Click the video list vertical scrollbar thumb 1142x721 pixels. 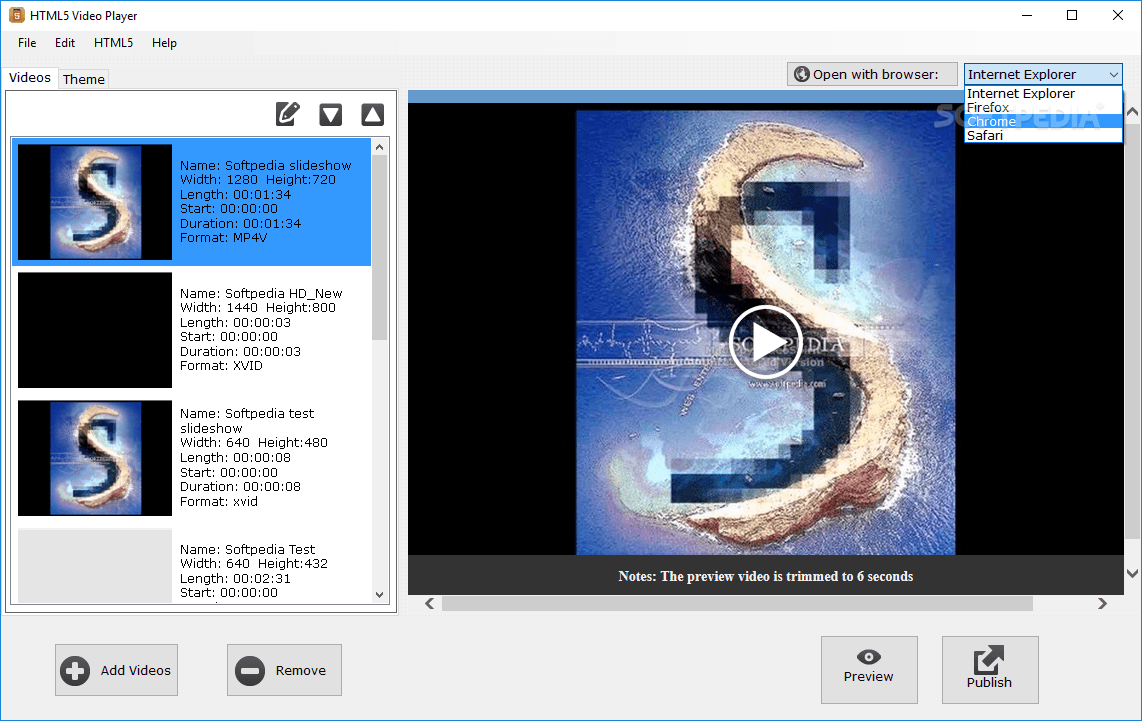point(379,248)
